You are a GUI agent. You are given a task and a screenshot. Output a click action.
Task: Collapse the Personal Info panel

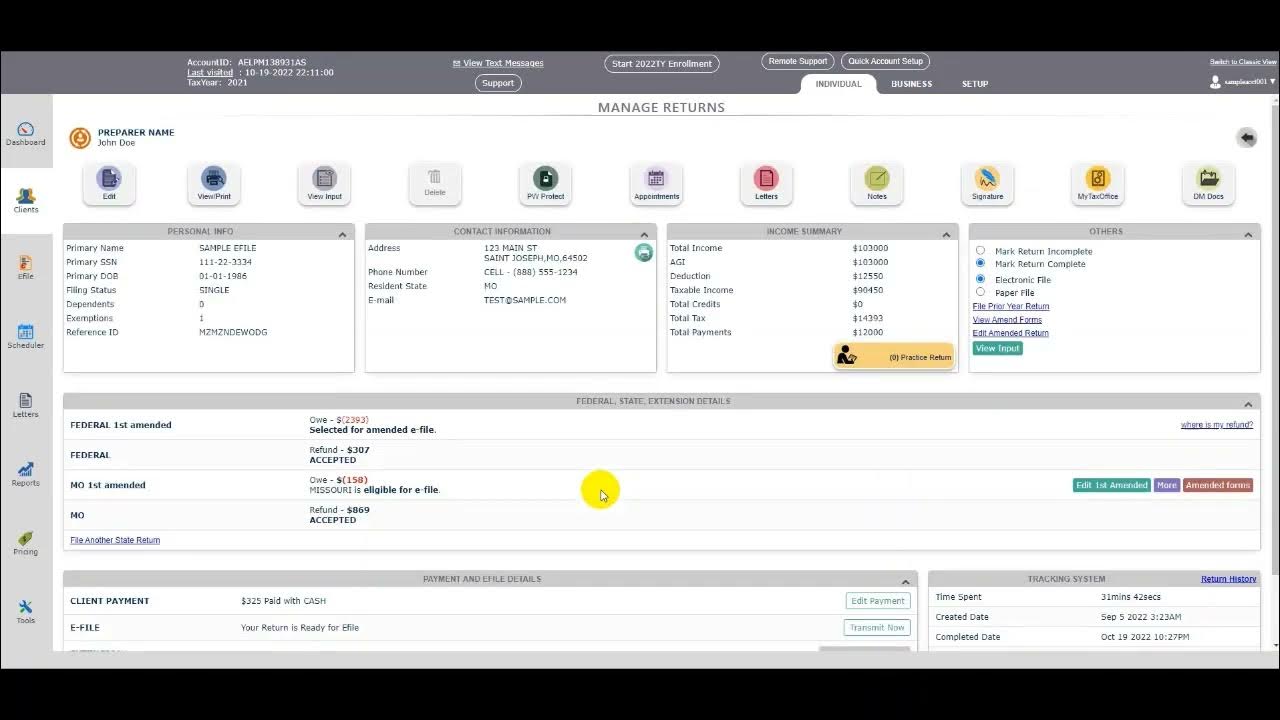342,234
